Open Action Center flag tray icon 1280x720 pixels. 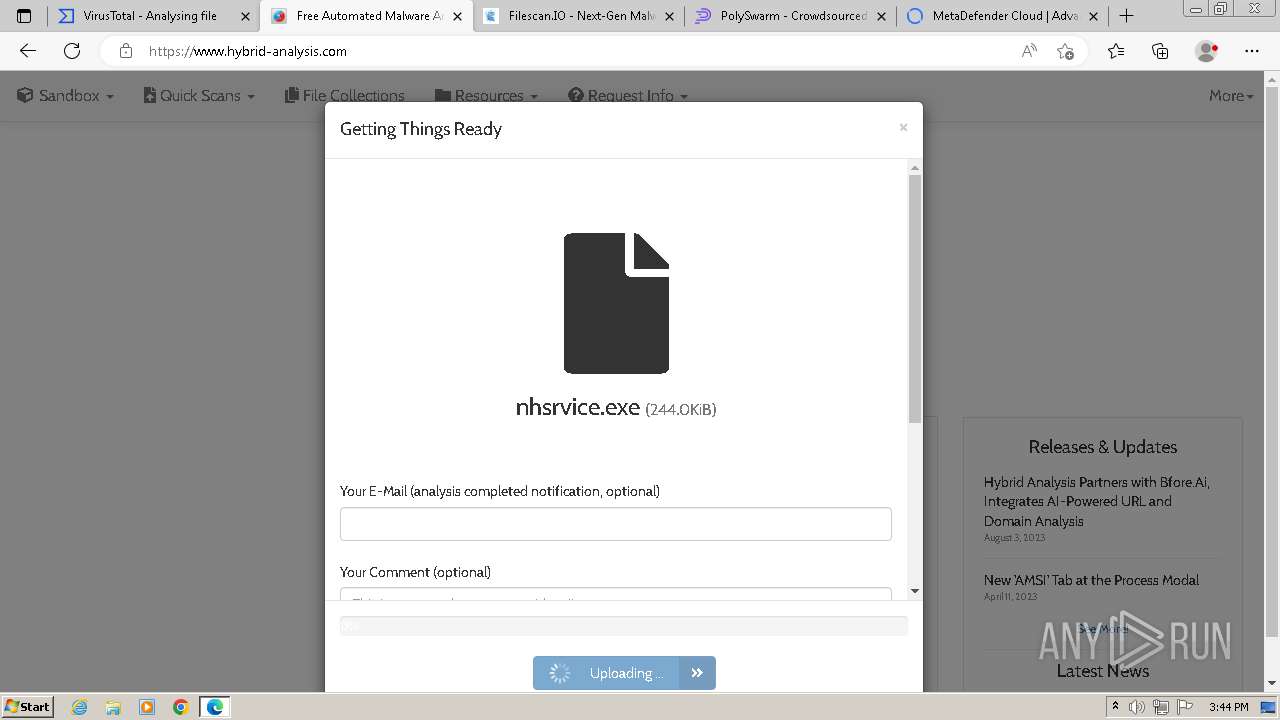pos(1185,707)
